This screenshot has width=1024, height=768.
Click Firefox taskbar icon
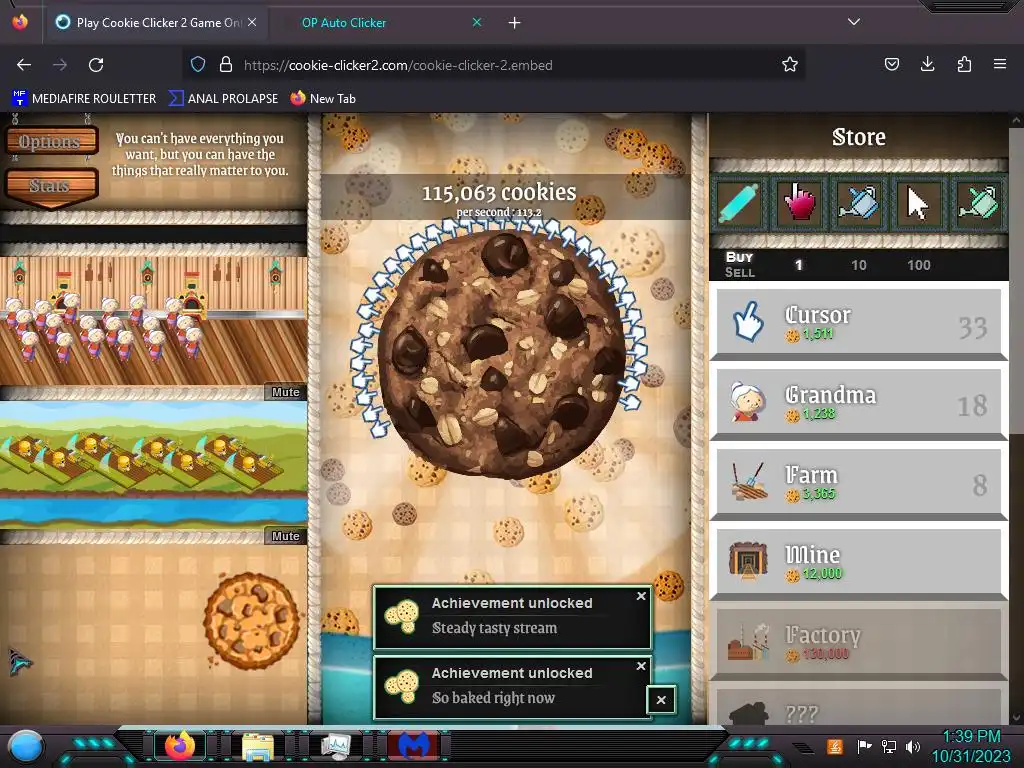click(180, 746)
